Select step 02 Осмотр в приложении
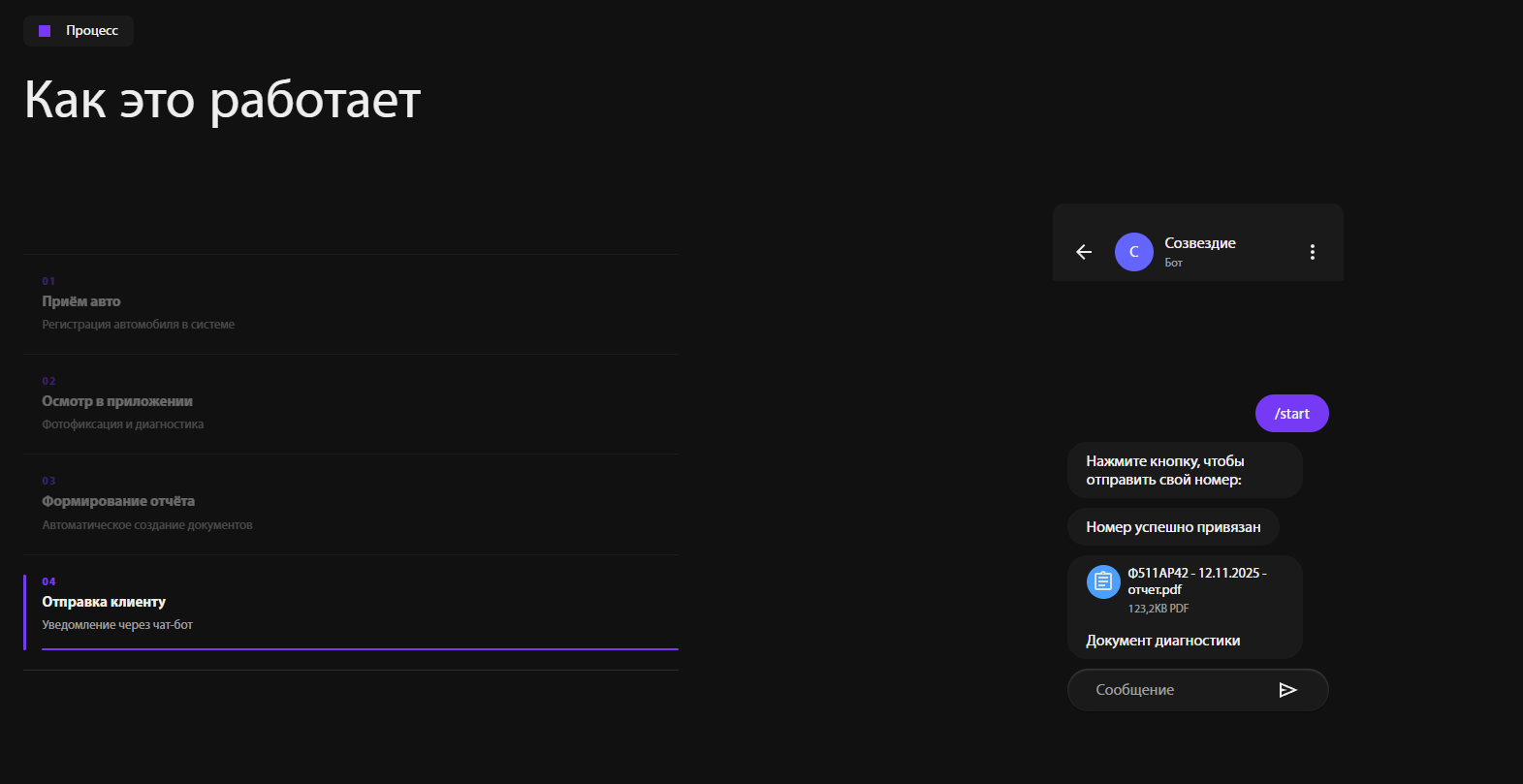The image size is (1523, 784). point(351,404)
